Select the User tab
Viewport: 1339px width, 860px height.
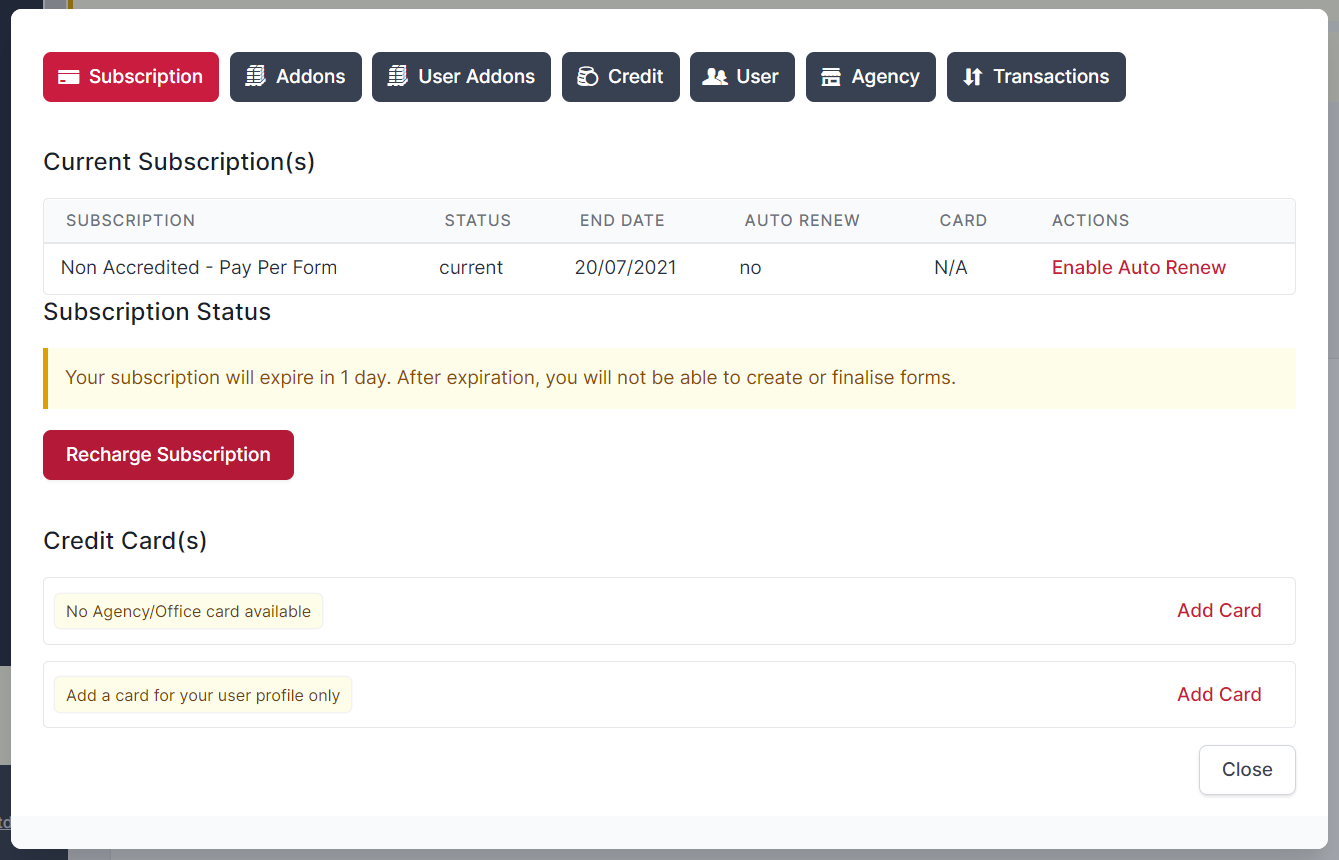pos(742,77)
